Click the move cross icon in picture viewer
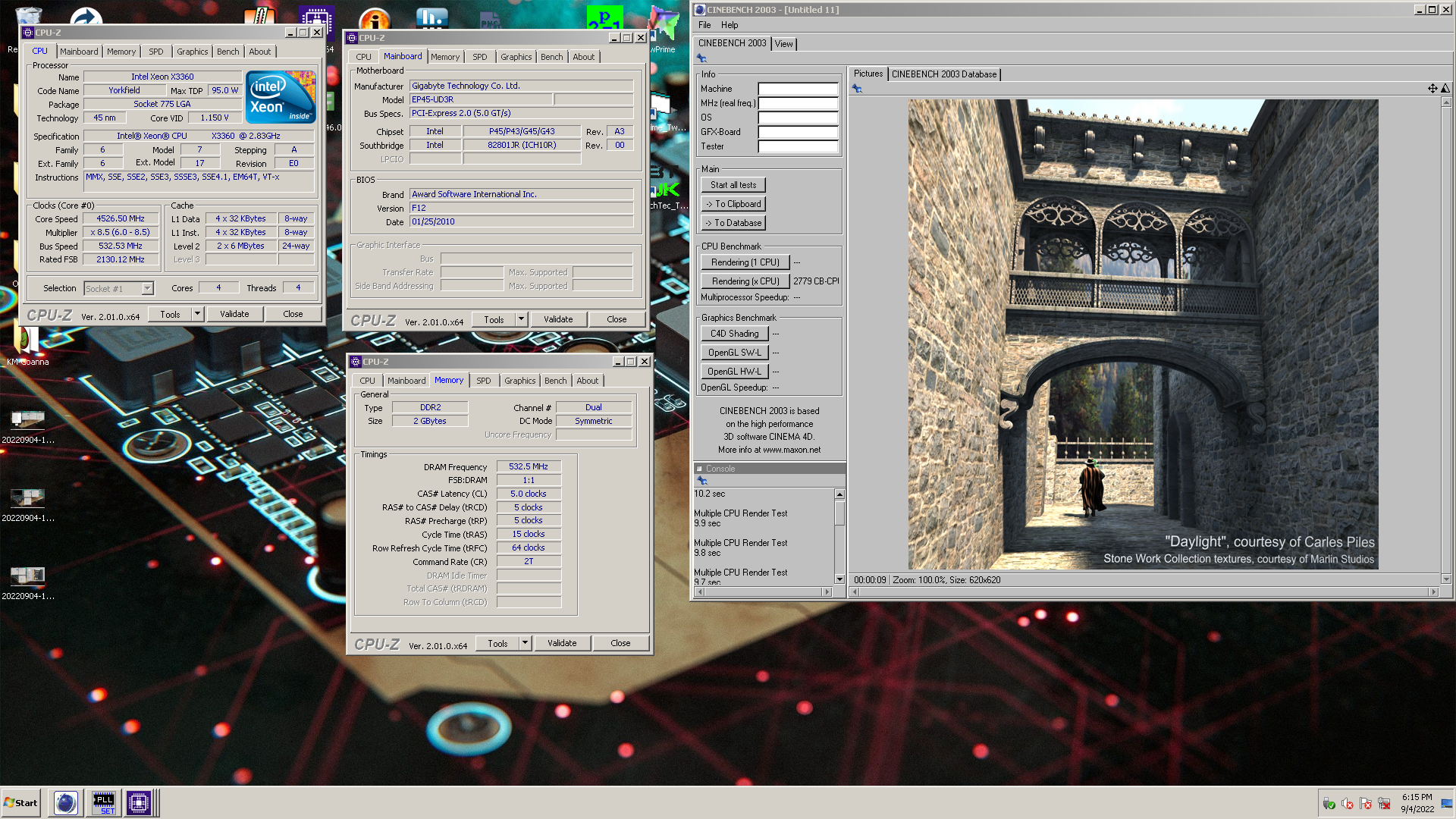 tap(1432, 89)
